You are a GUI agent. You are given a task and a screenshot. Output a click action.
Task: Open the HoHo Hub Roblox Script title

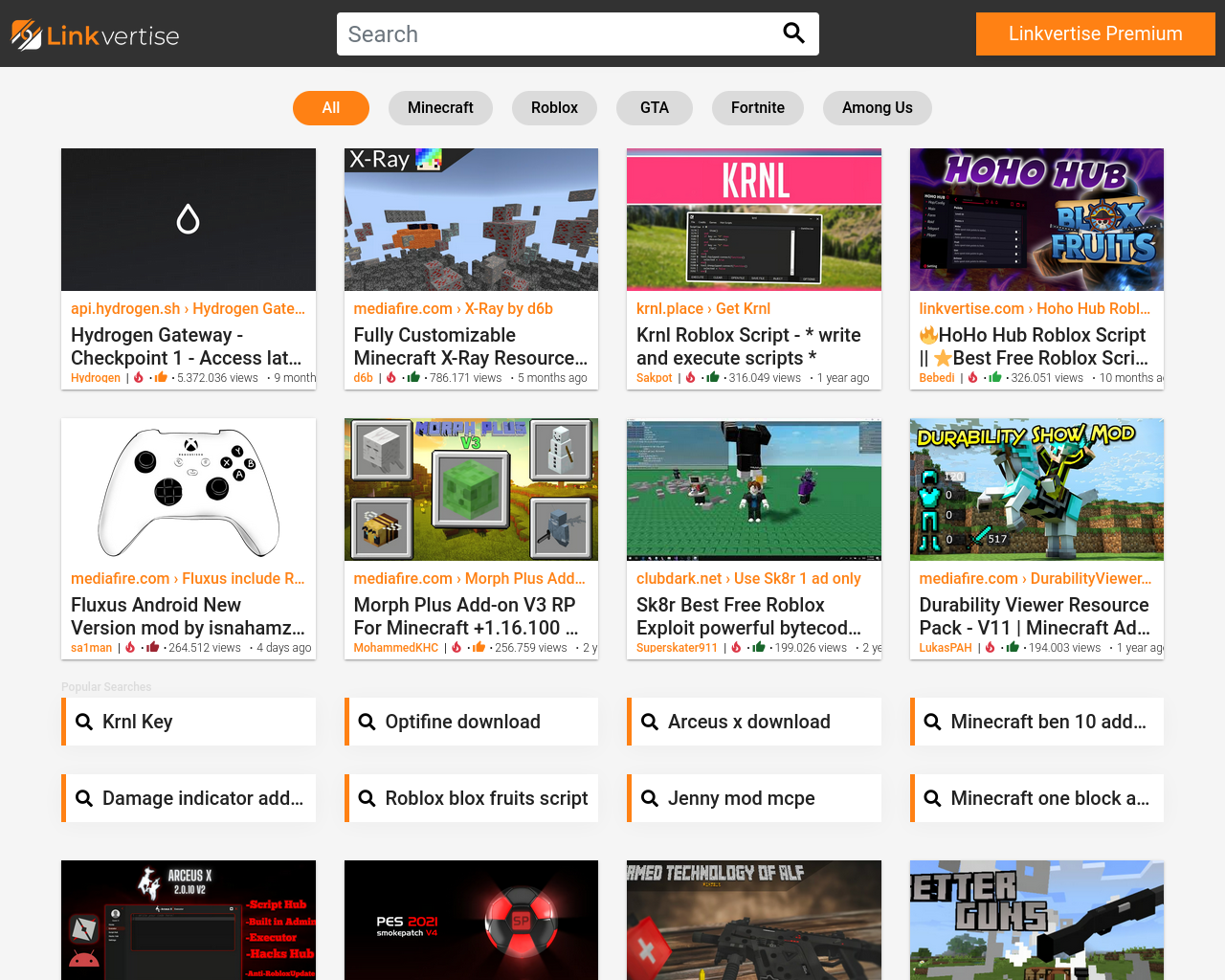(1036, 346)
